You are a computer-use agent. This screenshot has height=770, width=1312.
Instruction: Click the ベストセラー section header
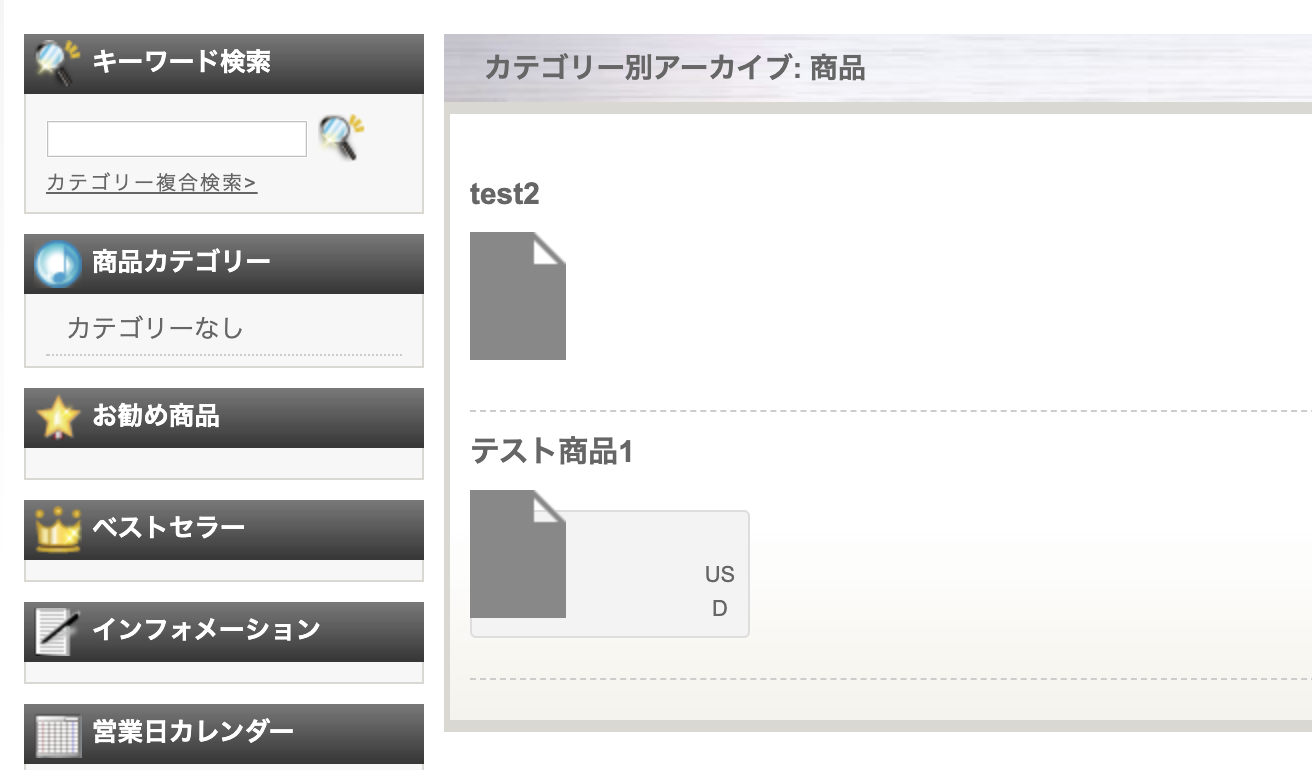[224, 530]
